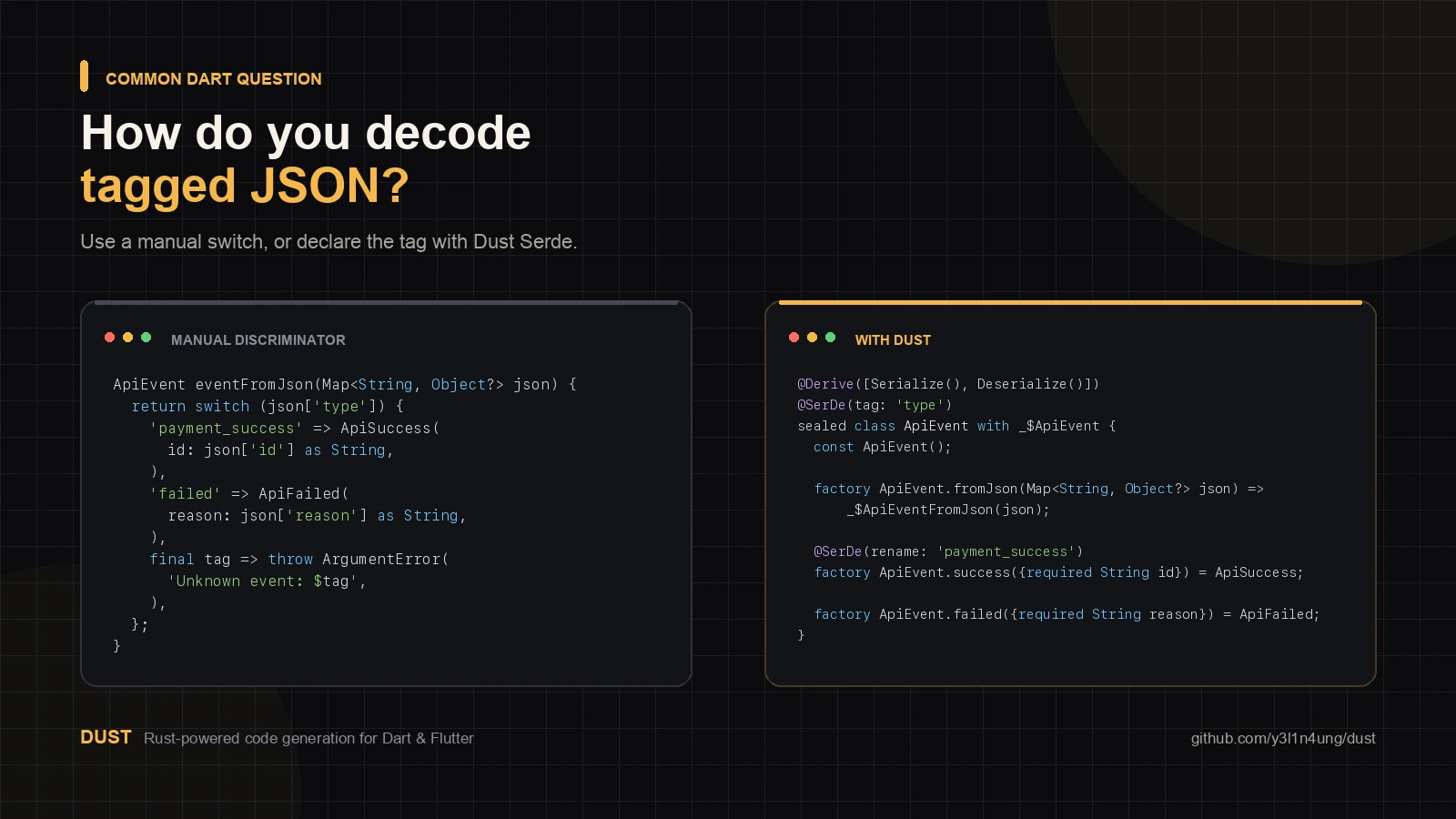
Task: Click the 'ApiEvent eventFromJson' function signature line
Action: (345, 385)
